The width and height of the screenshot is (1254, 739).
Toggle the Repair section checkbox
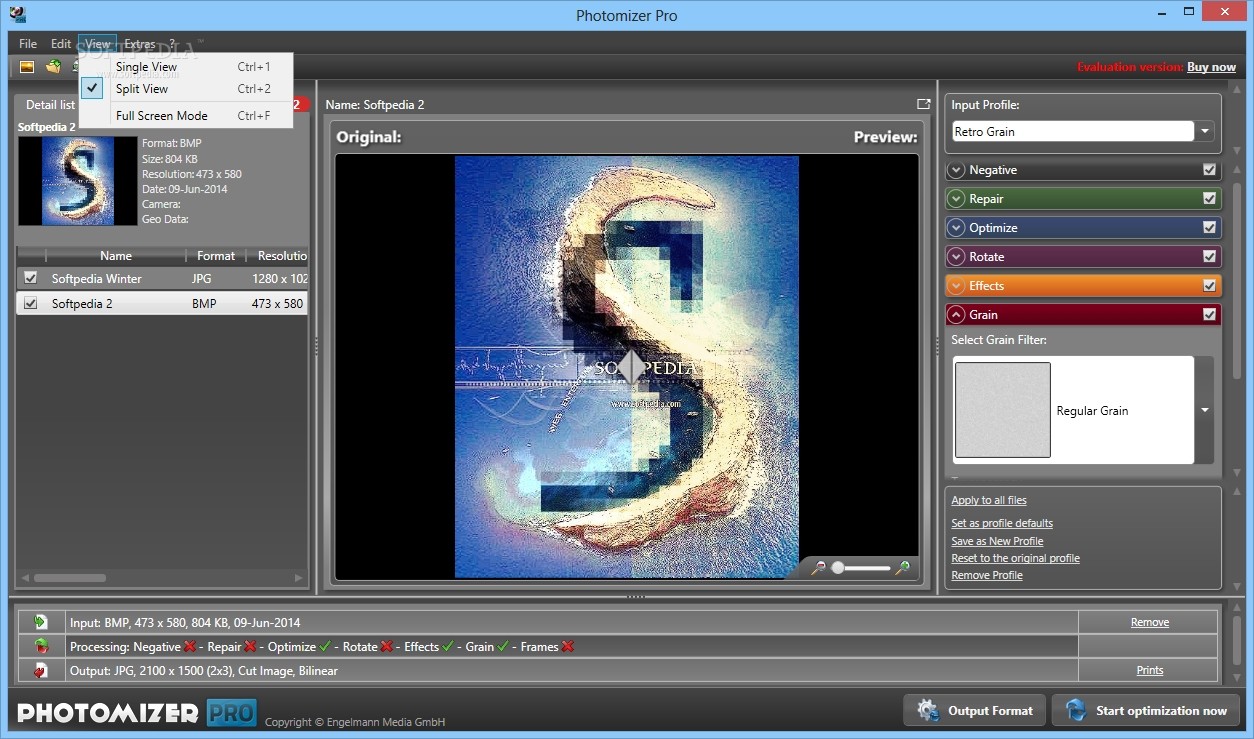[x=1210, y=199]
